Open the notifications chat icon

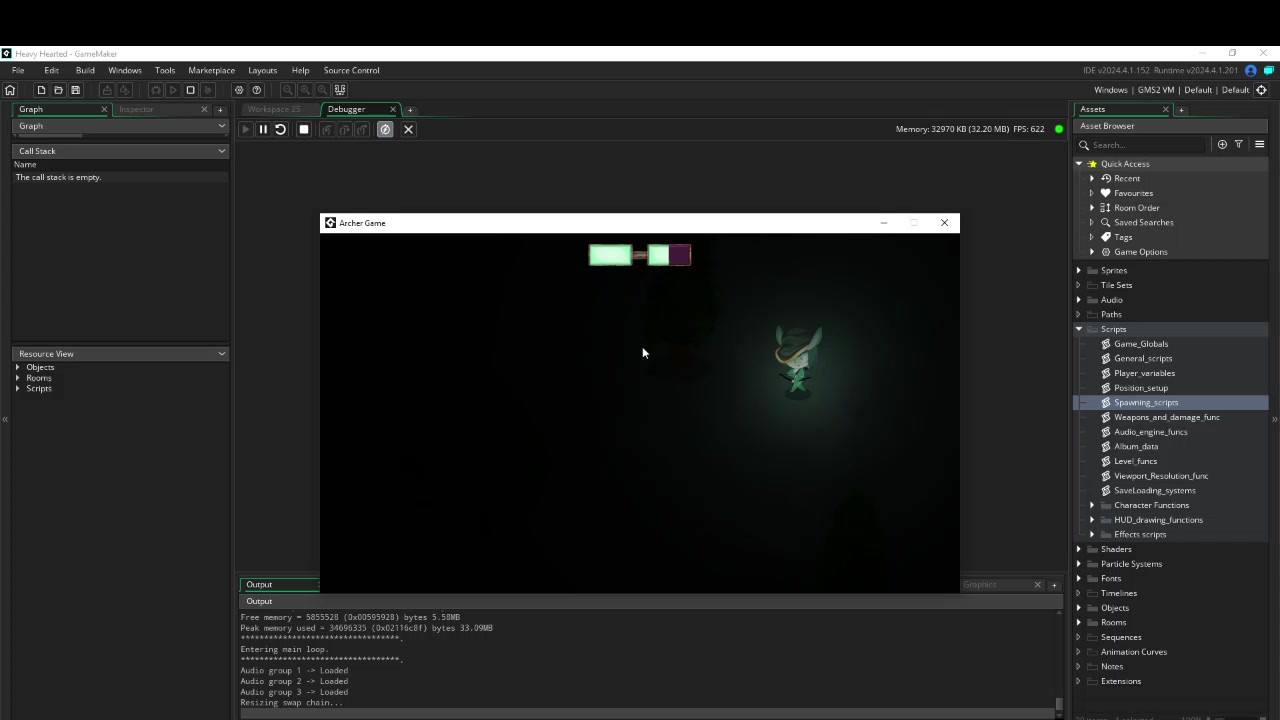1268,70
